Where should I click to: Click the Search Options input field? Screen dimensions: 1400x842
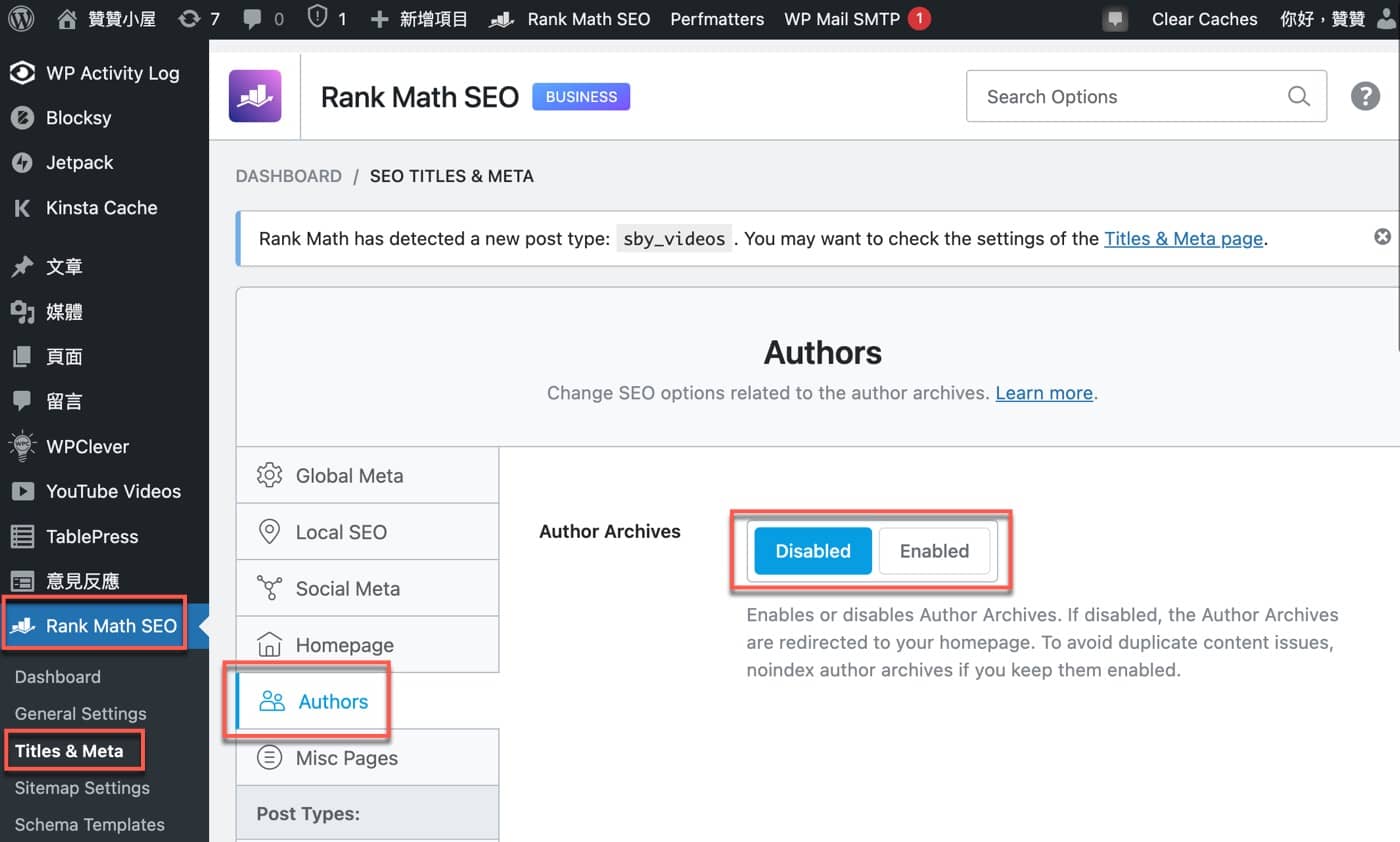[x=1146, y=97]
